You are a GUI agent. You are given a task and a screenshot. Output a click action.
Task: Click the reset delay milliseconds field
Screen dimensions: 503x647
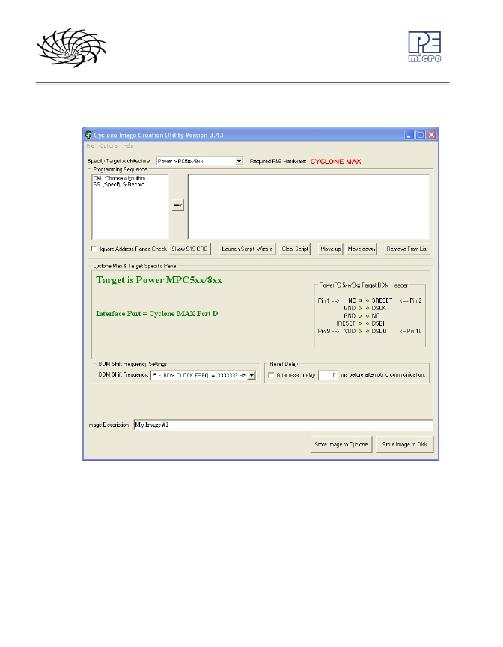pos(328,375)
